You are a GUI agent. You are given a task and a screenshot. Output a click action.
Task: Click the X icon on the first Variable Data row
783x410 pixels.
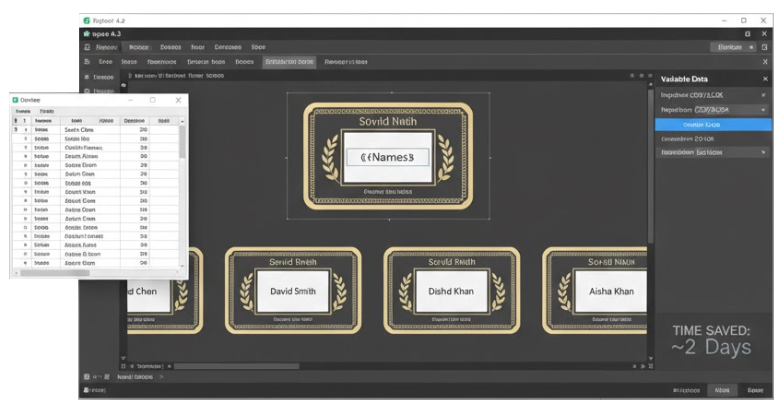tap(763, 95)
